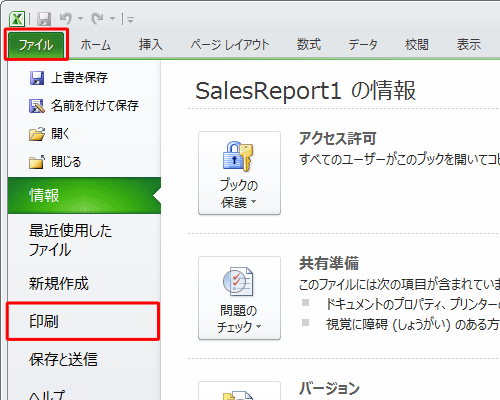The image size is (500, 400).
Task: Click the 共有準備 heading
Action: 329,263
